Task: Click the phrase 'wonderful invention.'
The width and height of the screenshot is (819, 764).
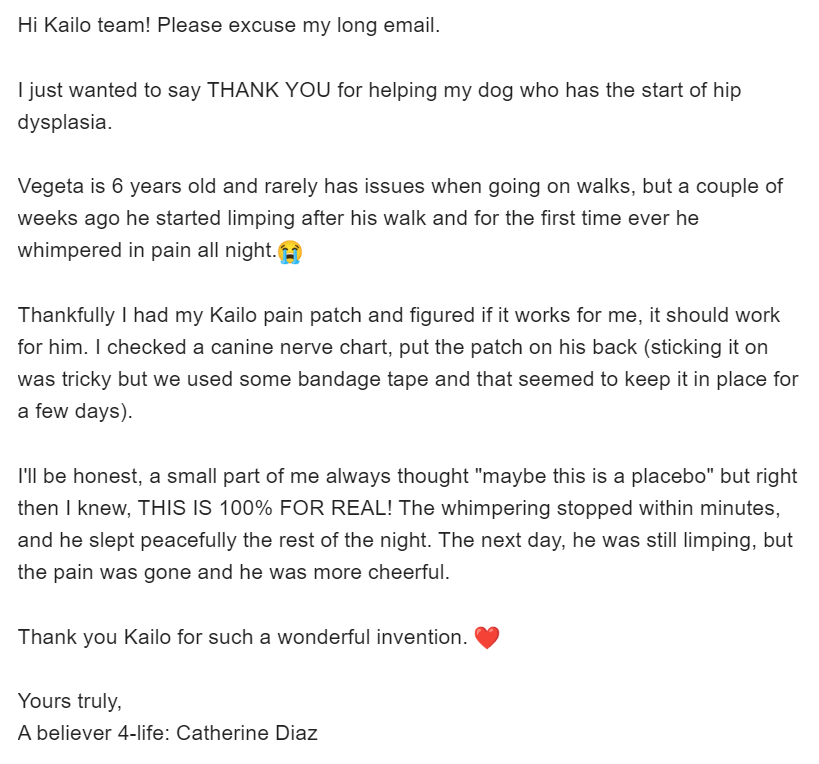Action: [372, 637]
